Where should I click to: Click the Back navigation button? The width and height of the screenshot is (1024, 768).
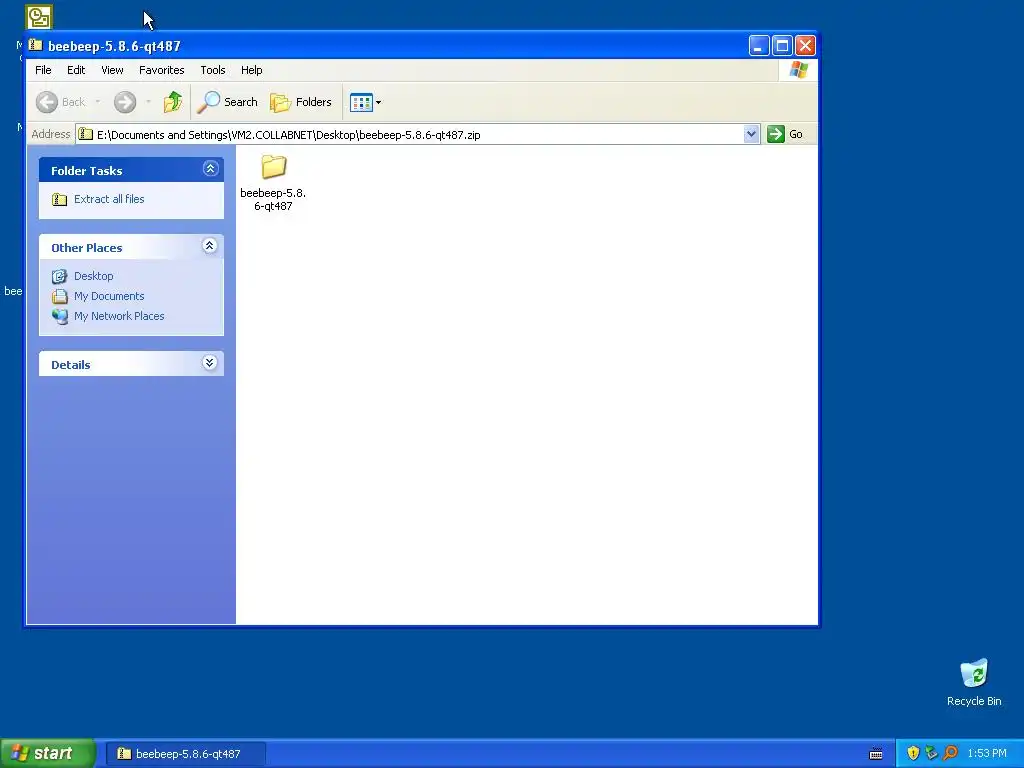(61, 102)
